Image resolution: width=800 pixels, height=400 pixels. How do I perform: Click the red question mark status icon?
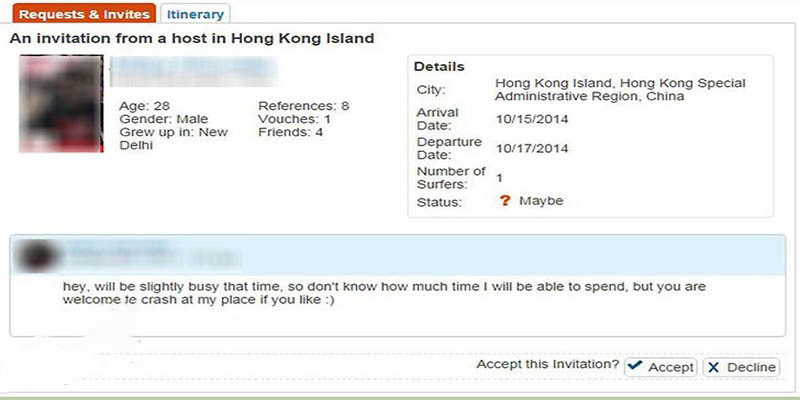[505, 201]
